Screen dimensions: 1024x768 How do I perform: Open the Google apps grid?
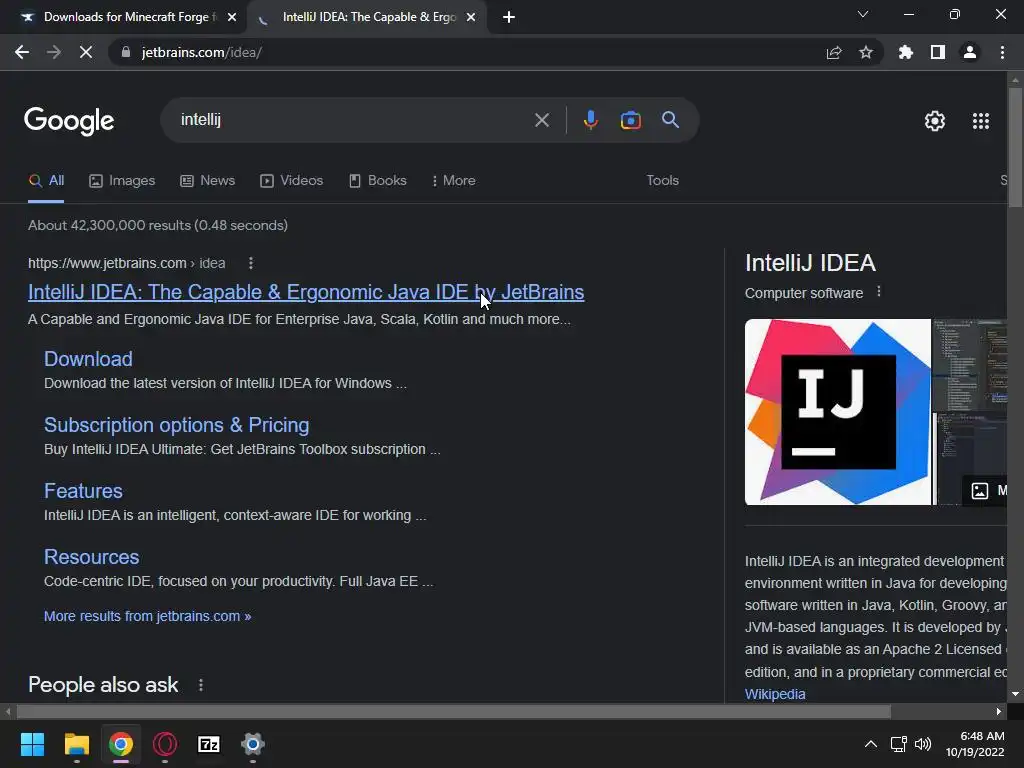(981, 121)
